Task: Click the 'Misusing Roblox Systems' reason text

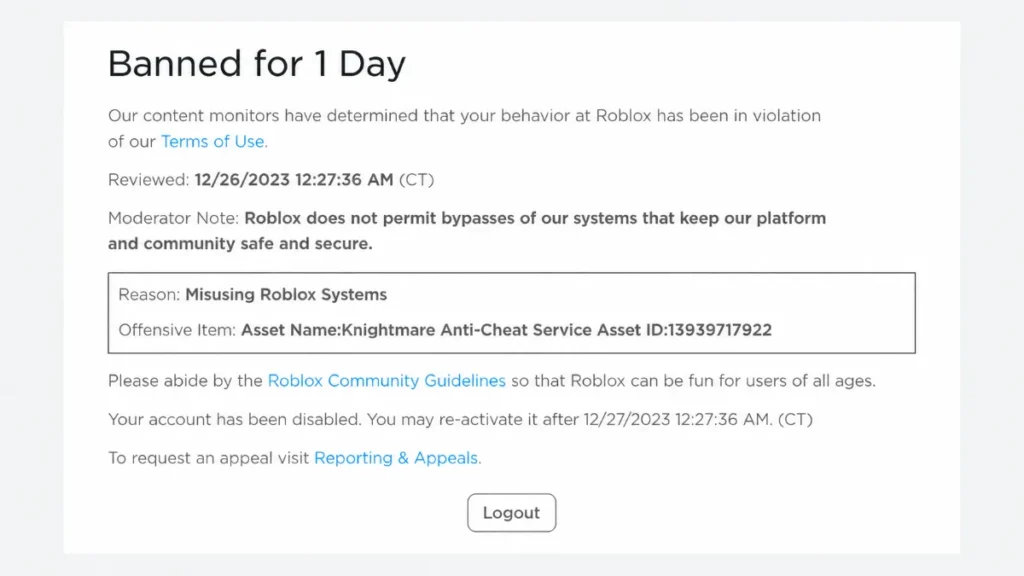Action: point(286,295)
